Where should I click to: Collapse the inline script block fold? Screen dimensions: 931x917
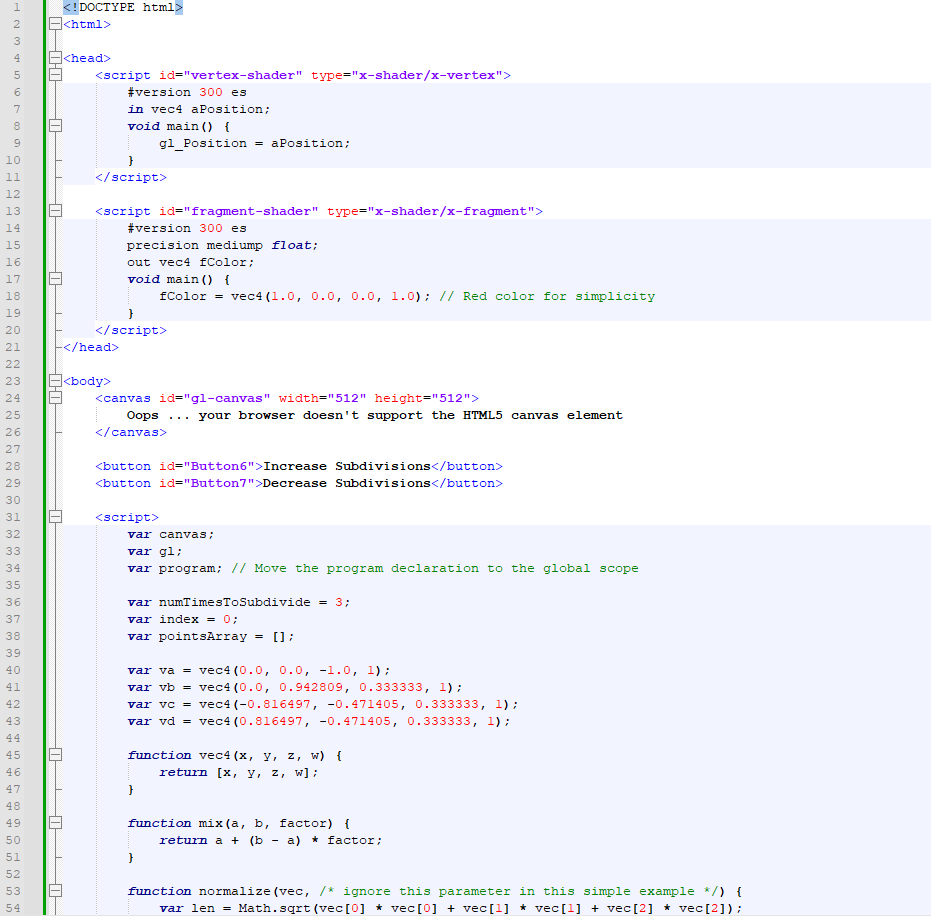(55, 517)
